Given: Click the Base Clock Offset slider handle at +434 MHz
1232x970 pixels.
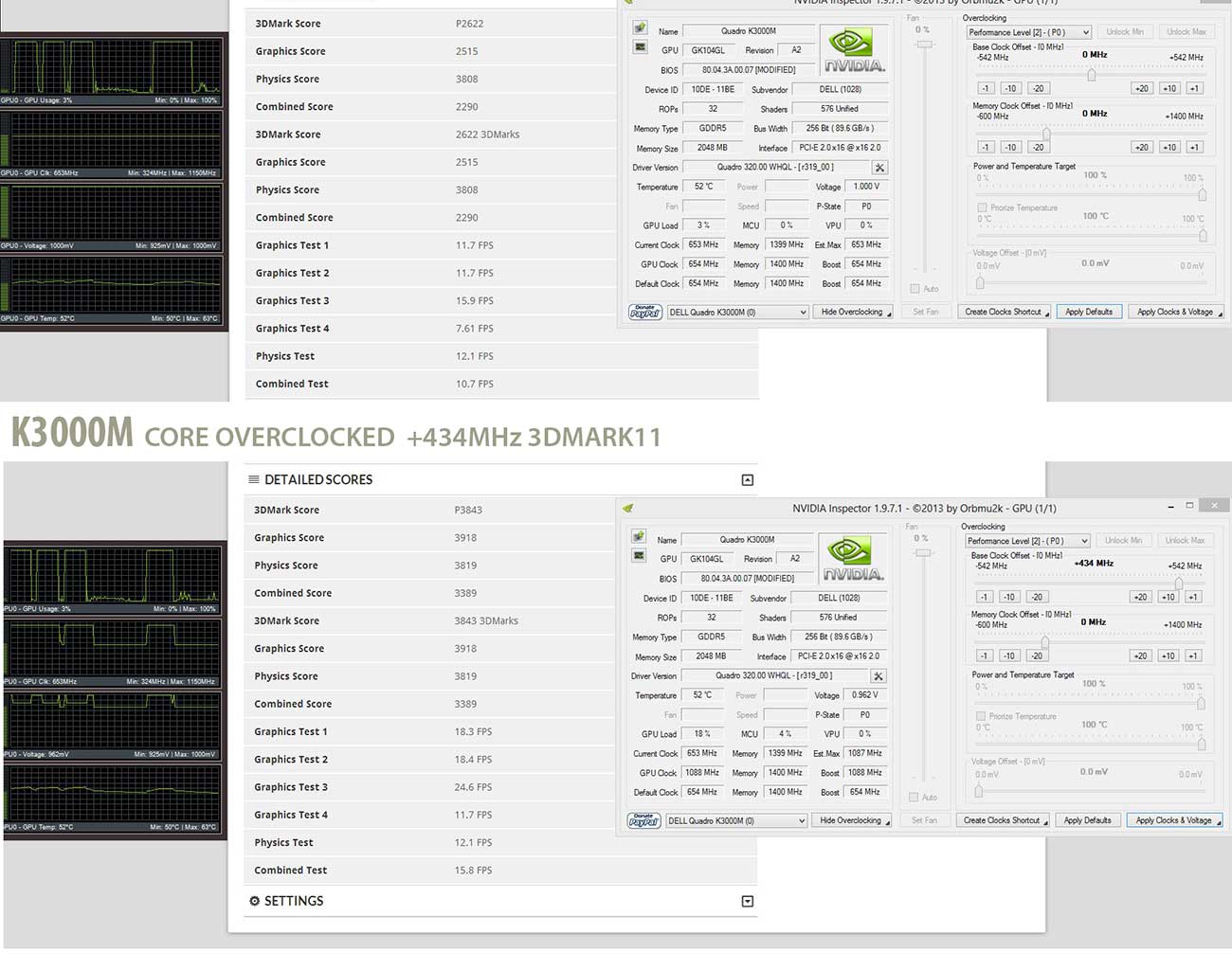Looking at the screenshot, I should (x=1178, y=584).
